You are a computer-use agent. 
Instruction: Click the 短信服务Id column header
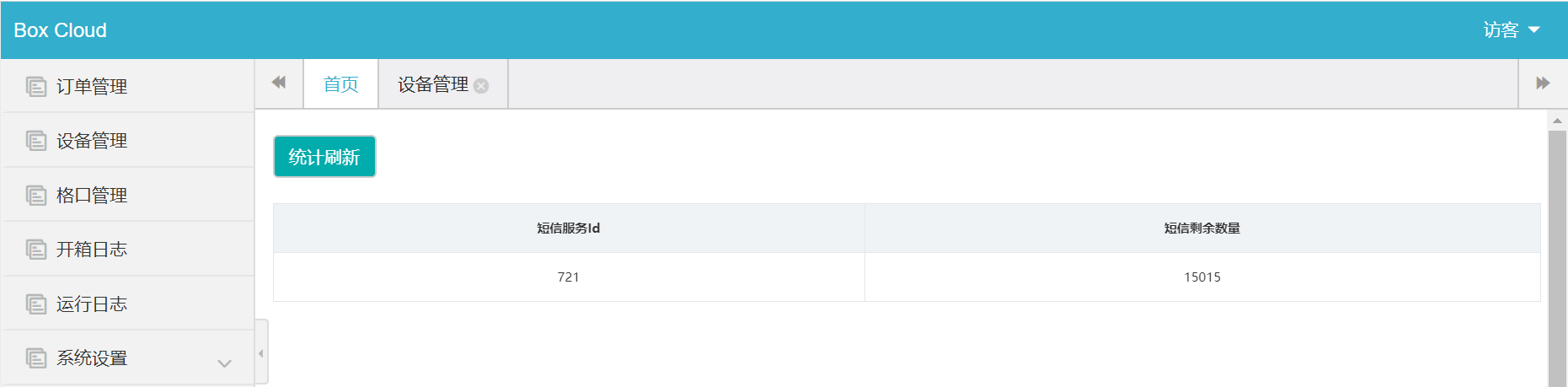[x=569, y=228]
